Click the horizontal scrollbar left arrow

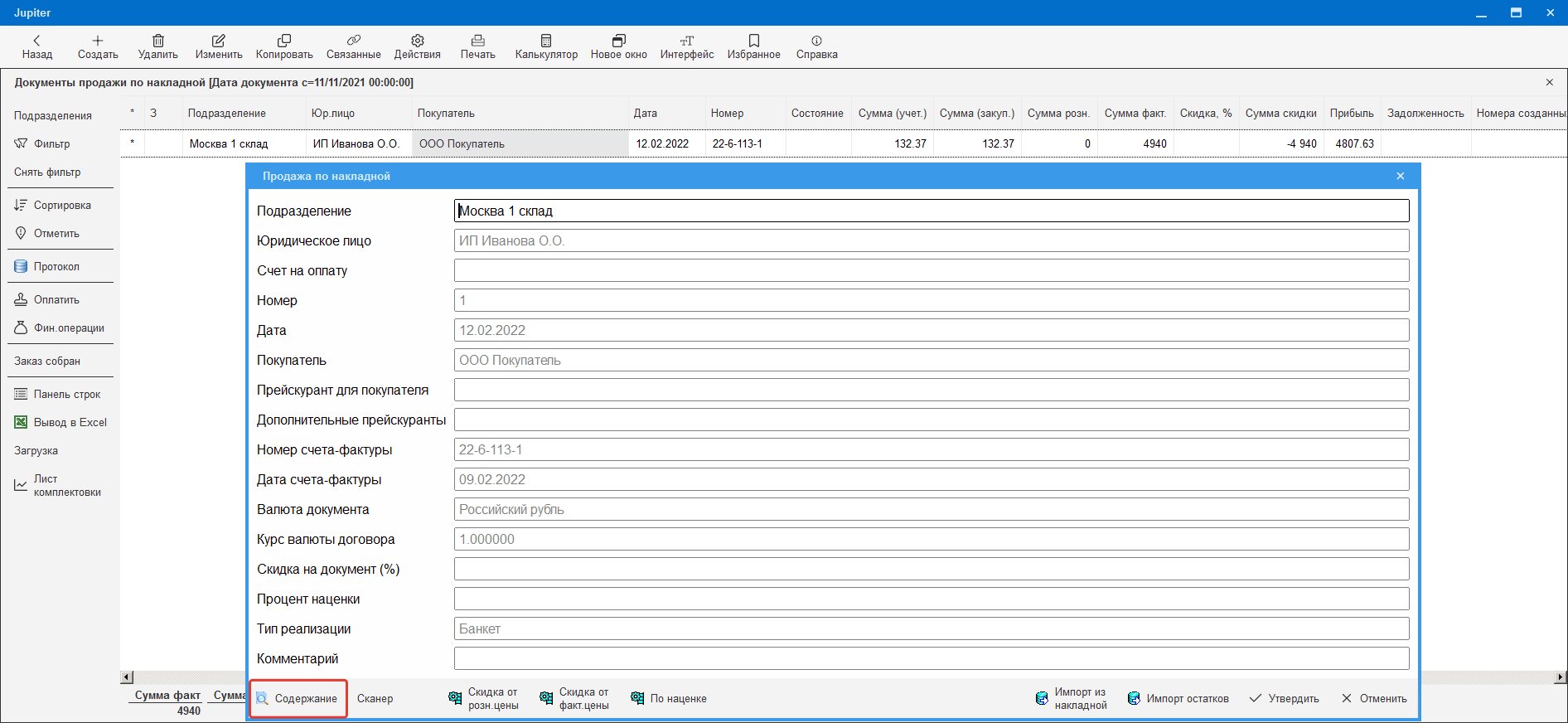tap(127, 677)
